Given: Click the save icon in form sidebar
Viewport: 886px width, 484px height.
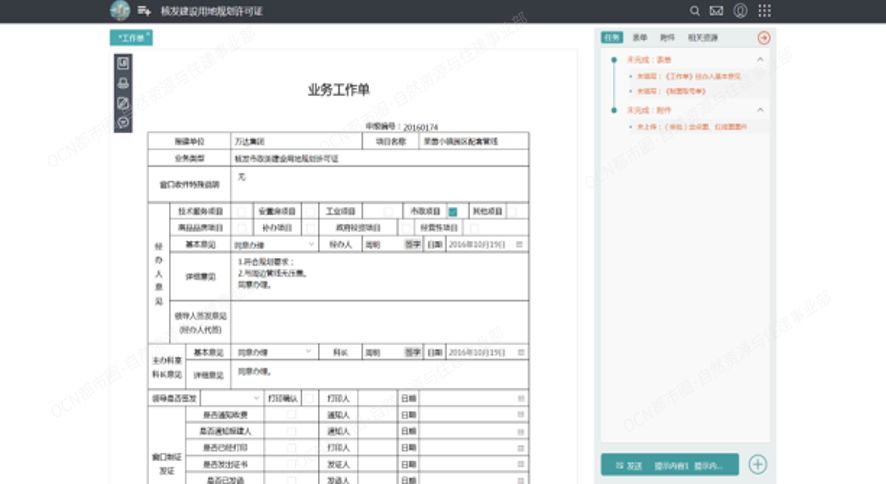Looking at the screenshot, I should (x=123, y=63).
